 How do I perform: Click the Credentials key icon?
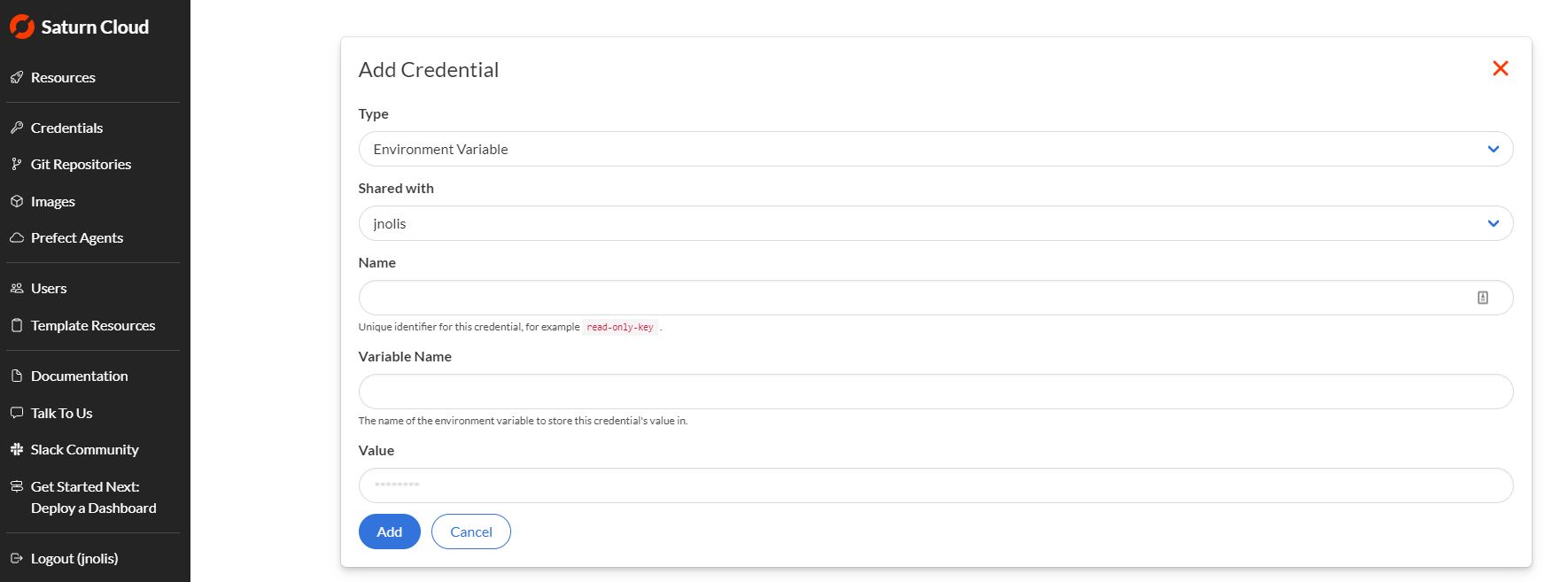tap(17, 128)
